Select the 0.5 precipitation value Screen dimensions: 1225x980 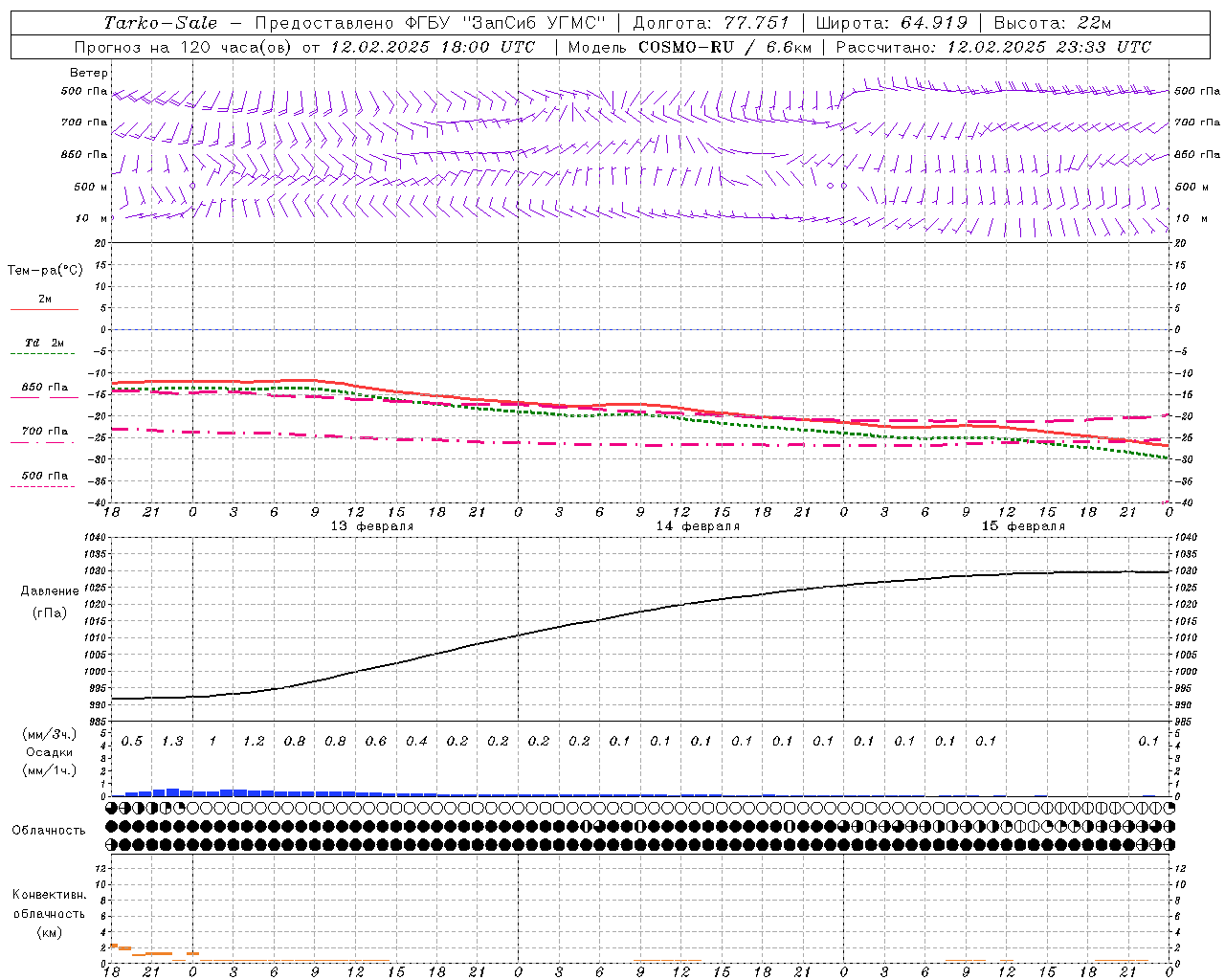[132, 741]
